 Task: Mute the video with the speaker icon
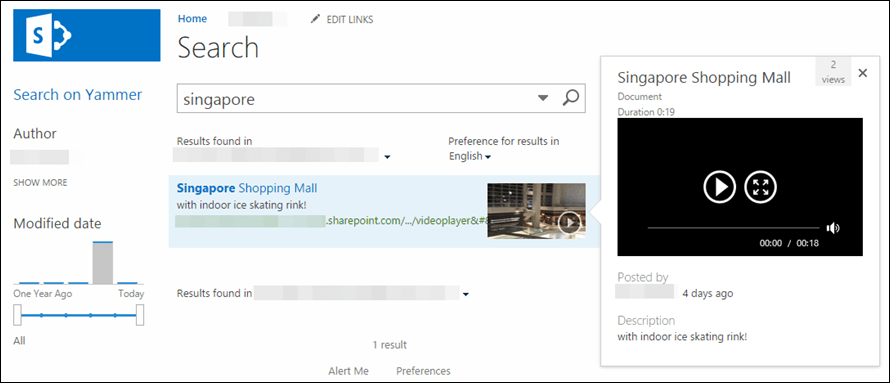point(833,228)
